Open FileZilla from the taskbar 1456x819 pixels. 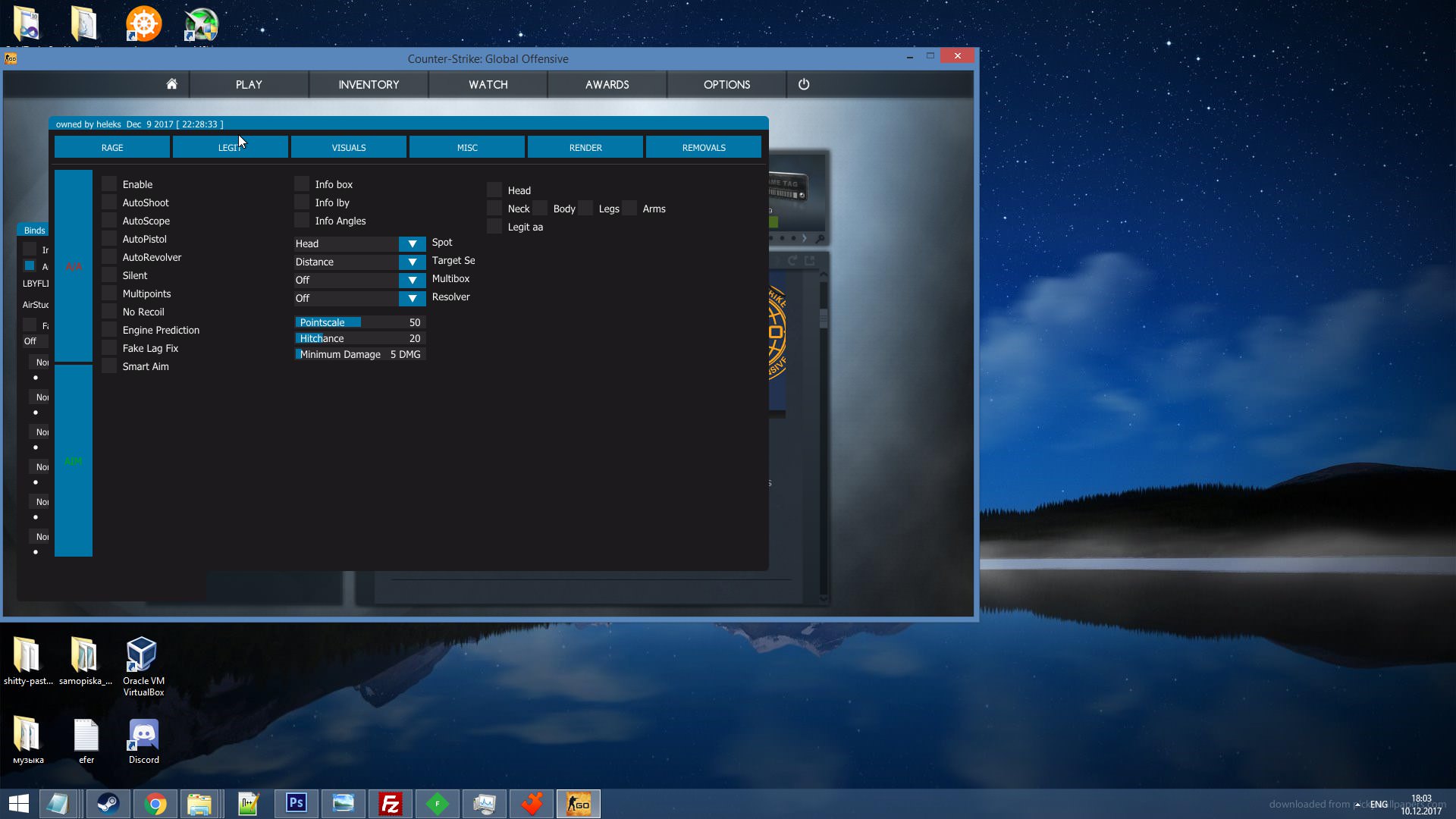point(391,804)
